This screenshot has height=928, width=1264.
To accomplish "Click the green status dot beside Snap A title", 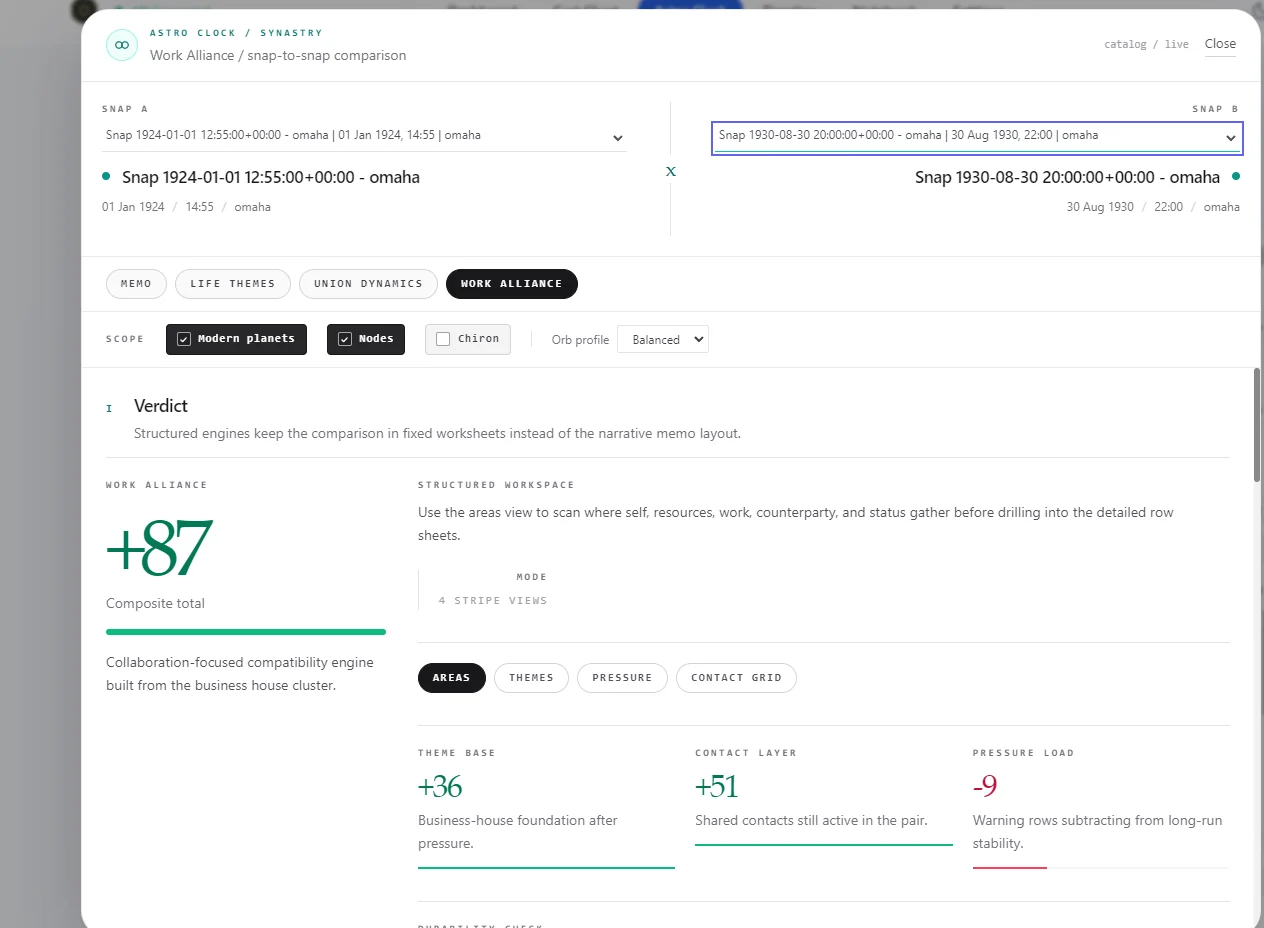I will pyautogui.click(x=106, y=176).
